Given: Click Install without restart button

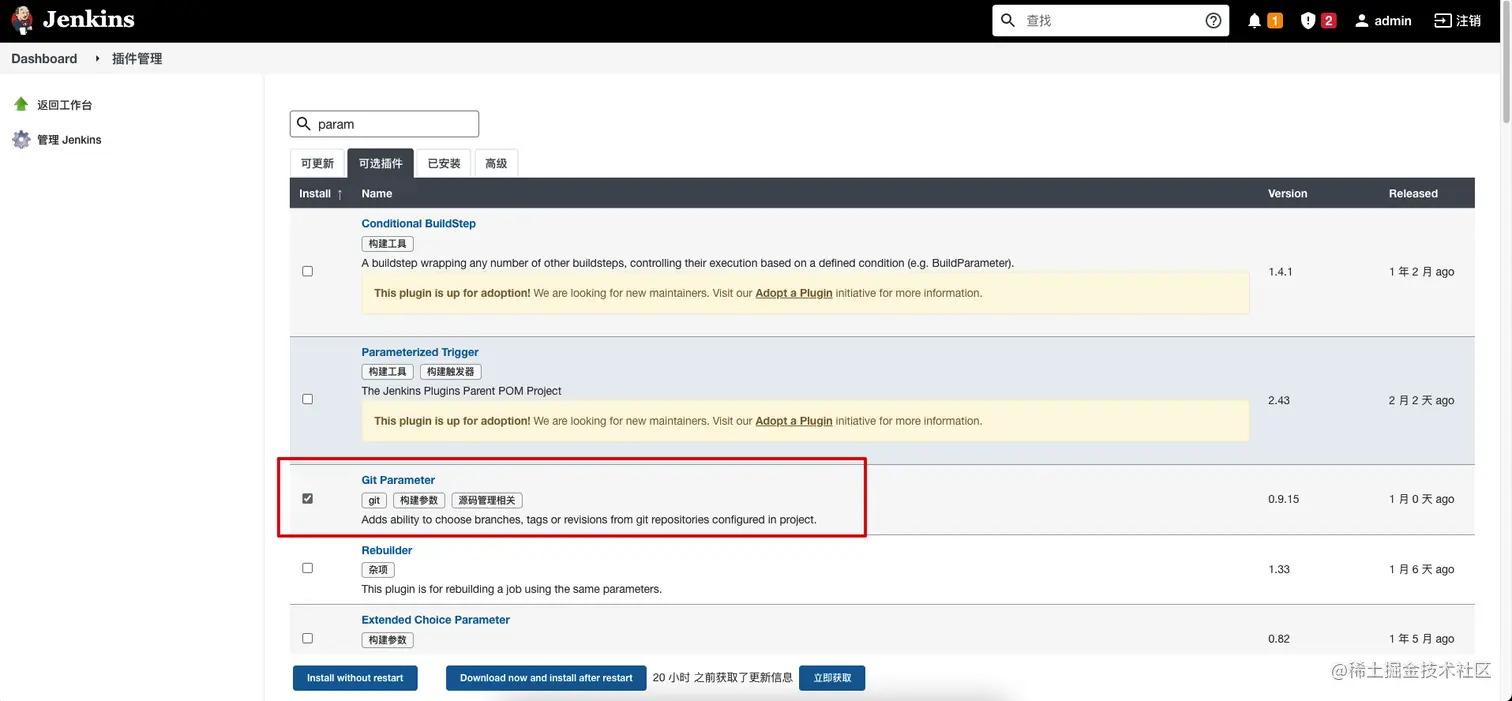Looking at the screenshot, I should click(x=355, y=678).
